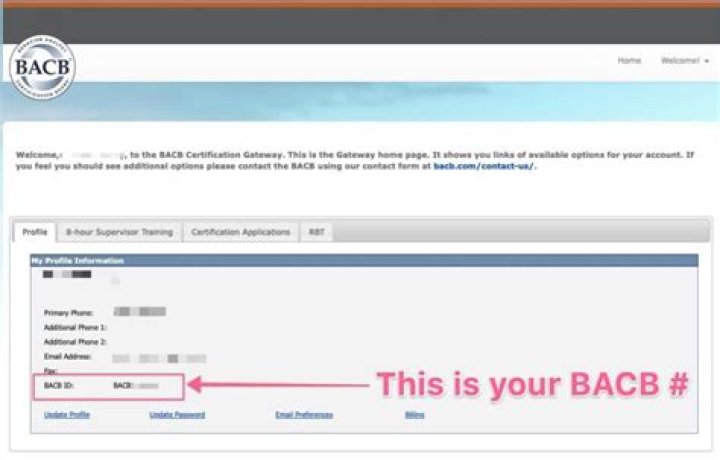Click the Primary Phone label
The image size is (720, 460).
pyautogui.click(x=68, y=313)
